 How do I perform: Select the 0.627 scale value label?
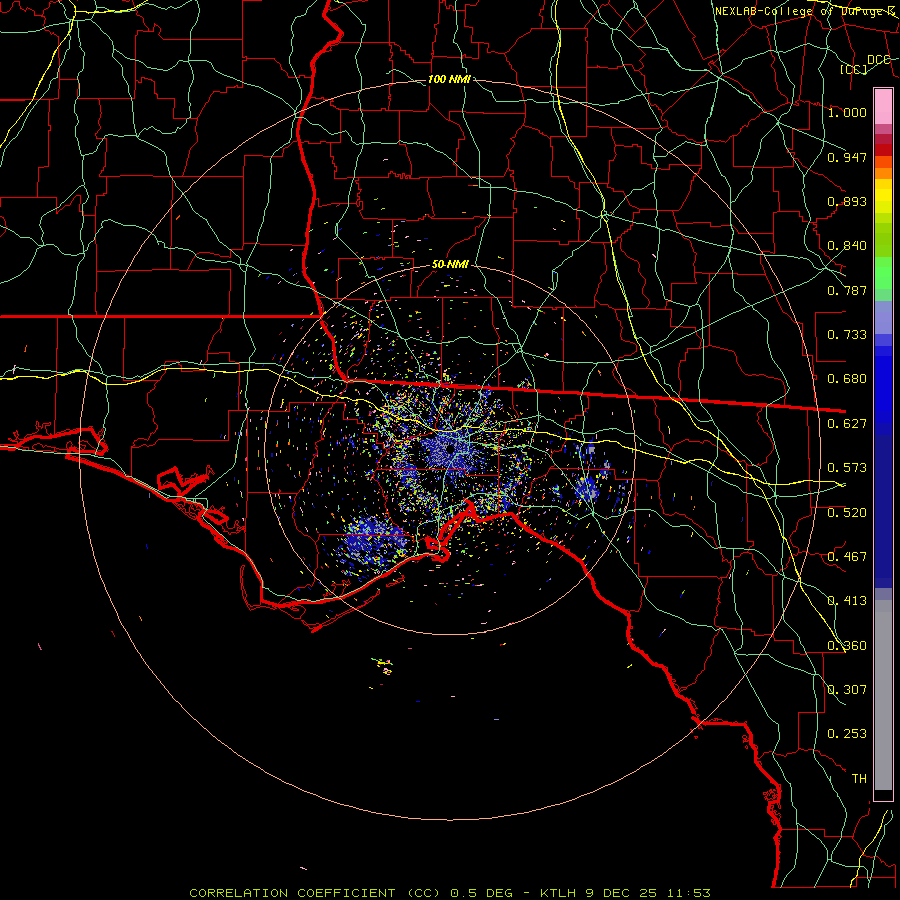(847, 424)
